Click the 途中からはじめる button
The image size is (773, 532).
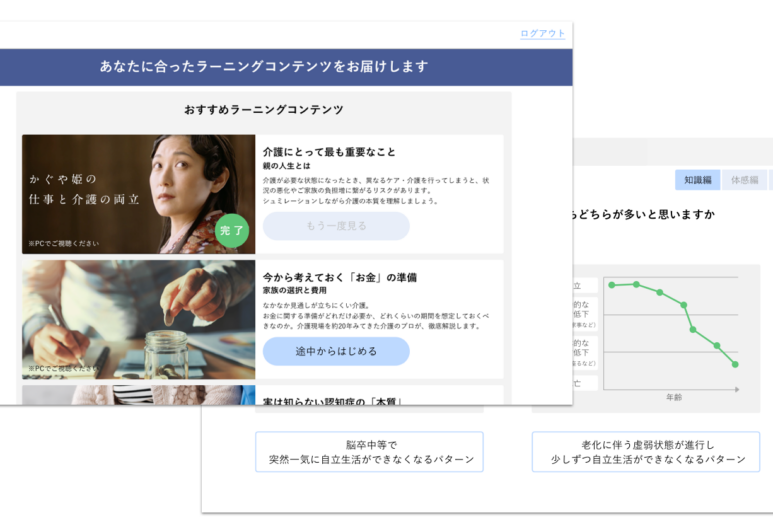pyautogui.click(x=336, y=351)
